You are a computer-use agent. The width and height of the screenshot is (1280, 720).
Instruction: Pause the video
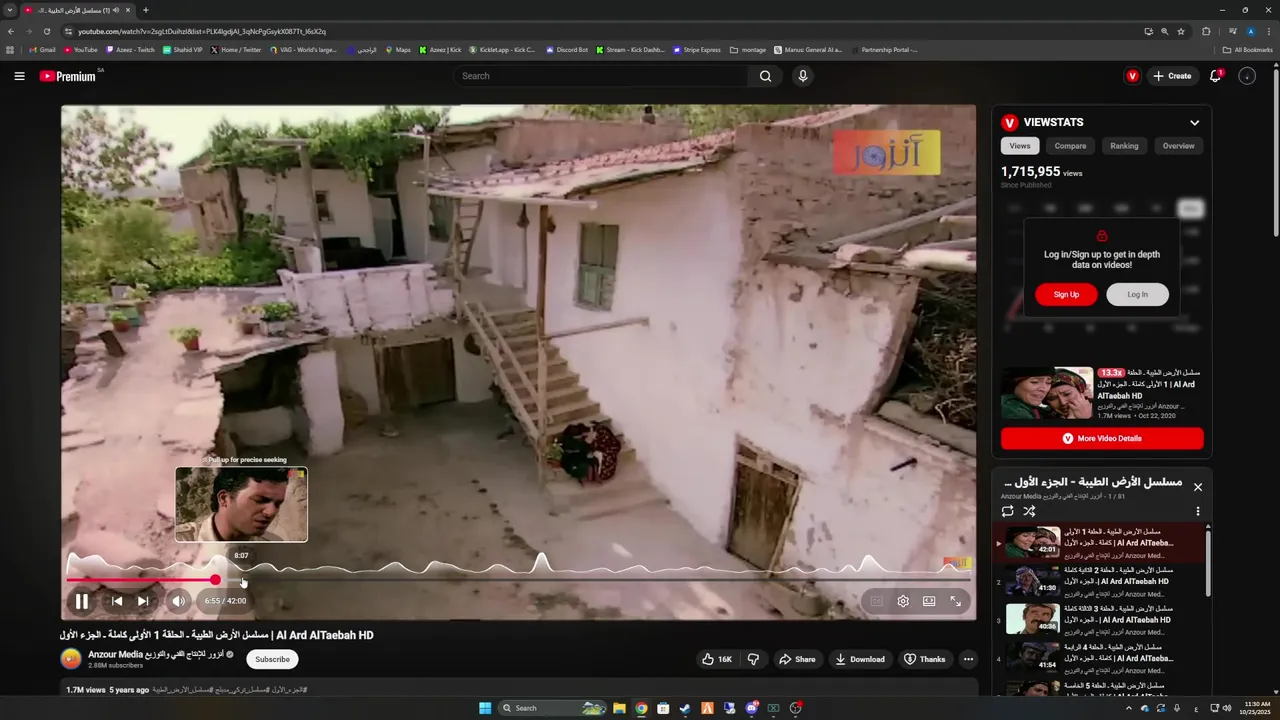pyautogui.click(x=82, y=601)
